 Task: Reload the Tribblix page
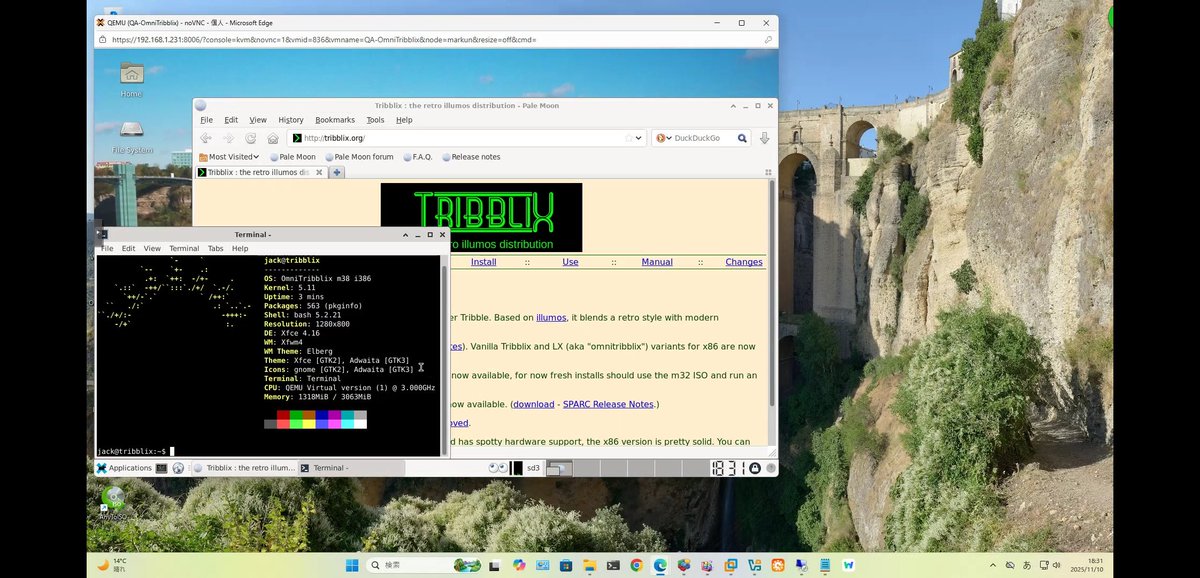[x=250, y=138]
